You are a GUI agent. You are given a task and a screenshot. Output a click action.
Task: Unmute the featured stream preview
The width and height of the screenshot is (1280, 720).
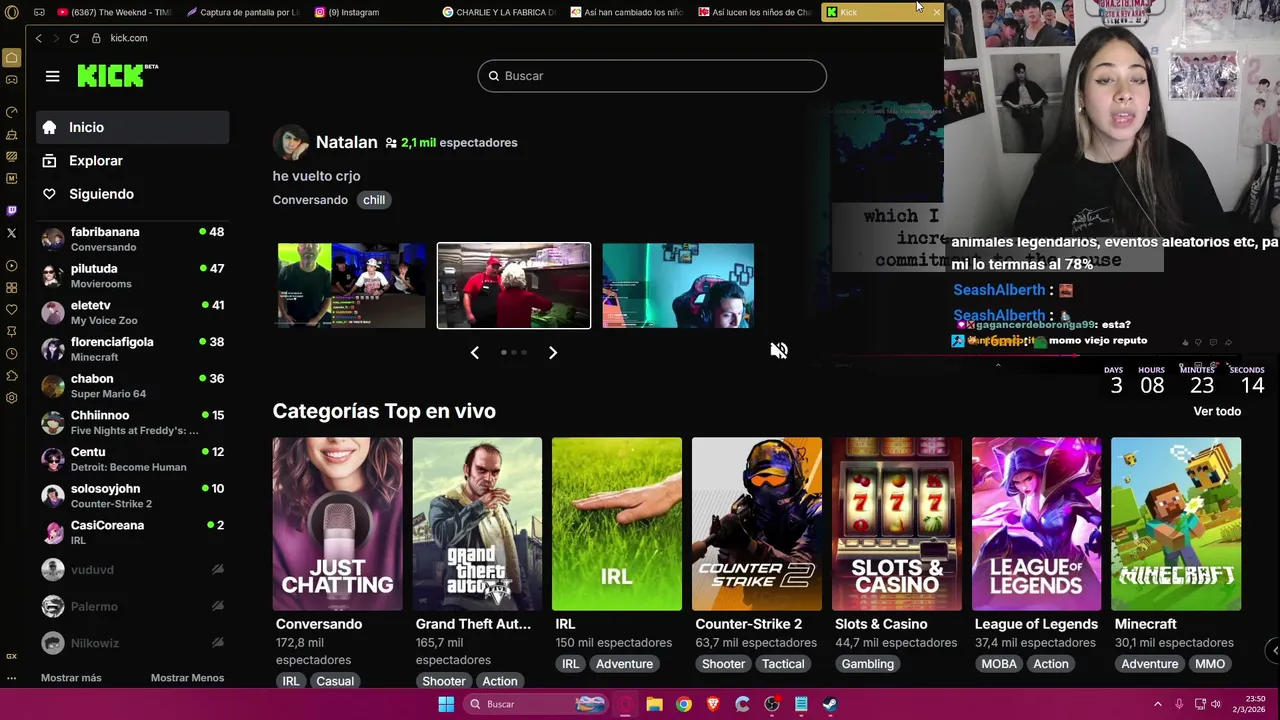[x=779, y=351]
